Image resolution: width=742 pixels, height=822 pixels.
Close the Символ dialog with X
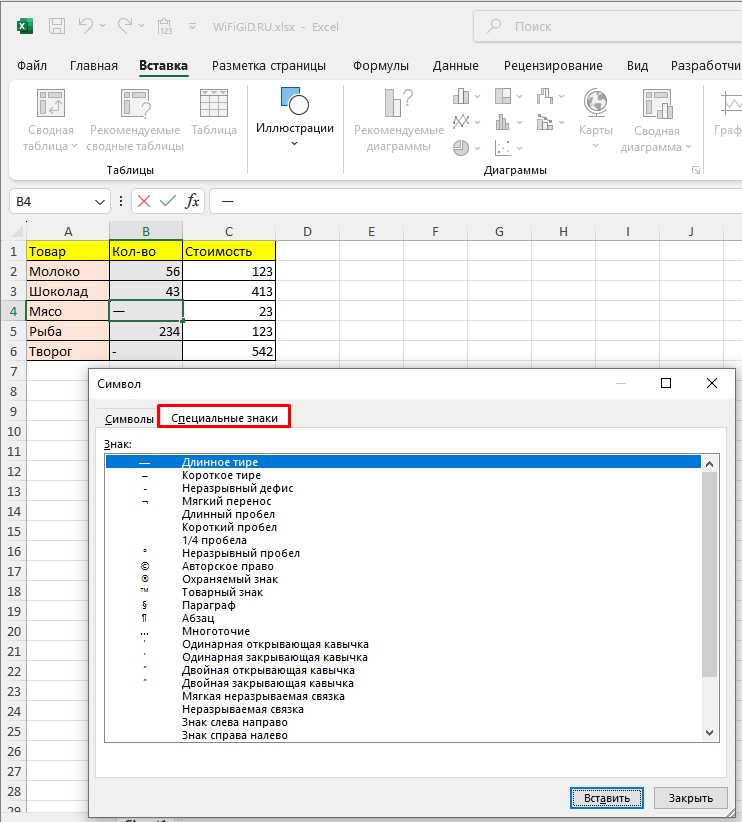(x=712, y=383)
